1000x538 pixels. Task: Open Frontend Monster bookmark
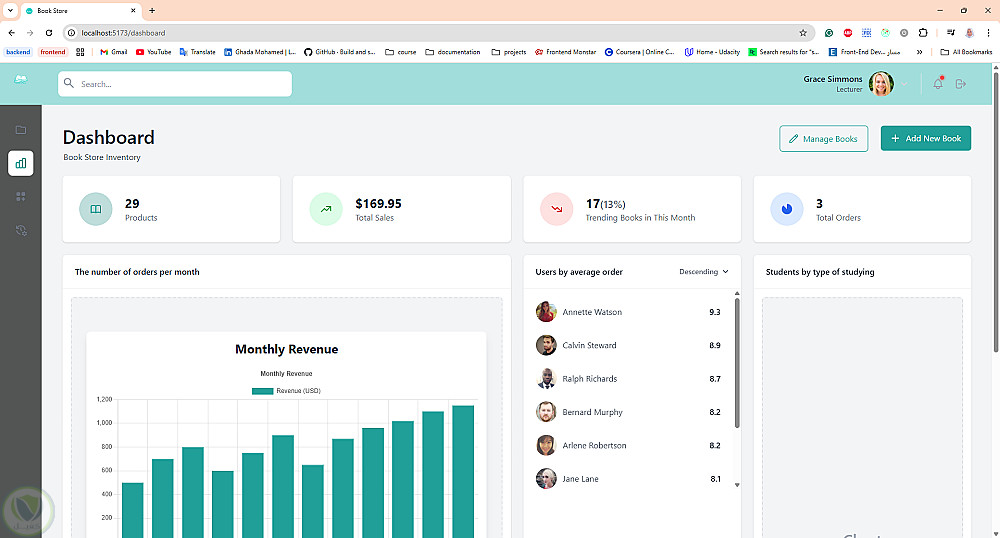click(565, 52)
